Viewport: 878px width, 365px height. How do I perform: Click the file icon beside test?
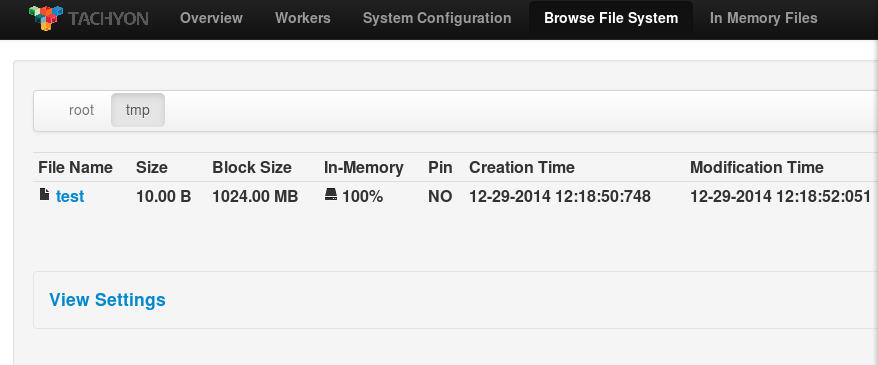pos(44,194)
